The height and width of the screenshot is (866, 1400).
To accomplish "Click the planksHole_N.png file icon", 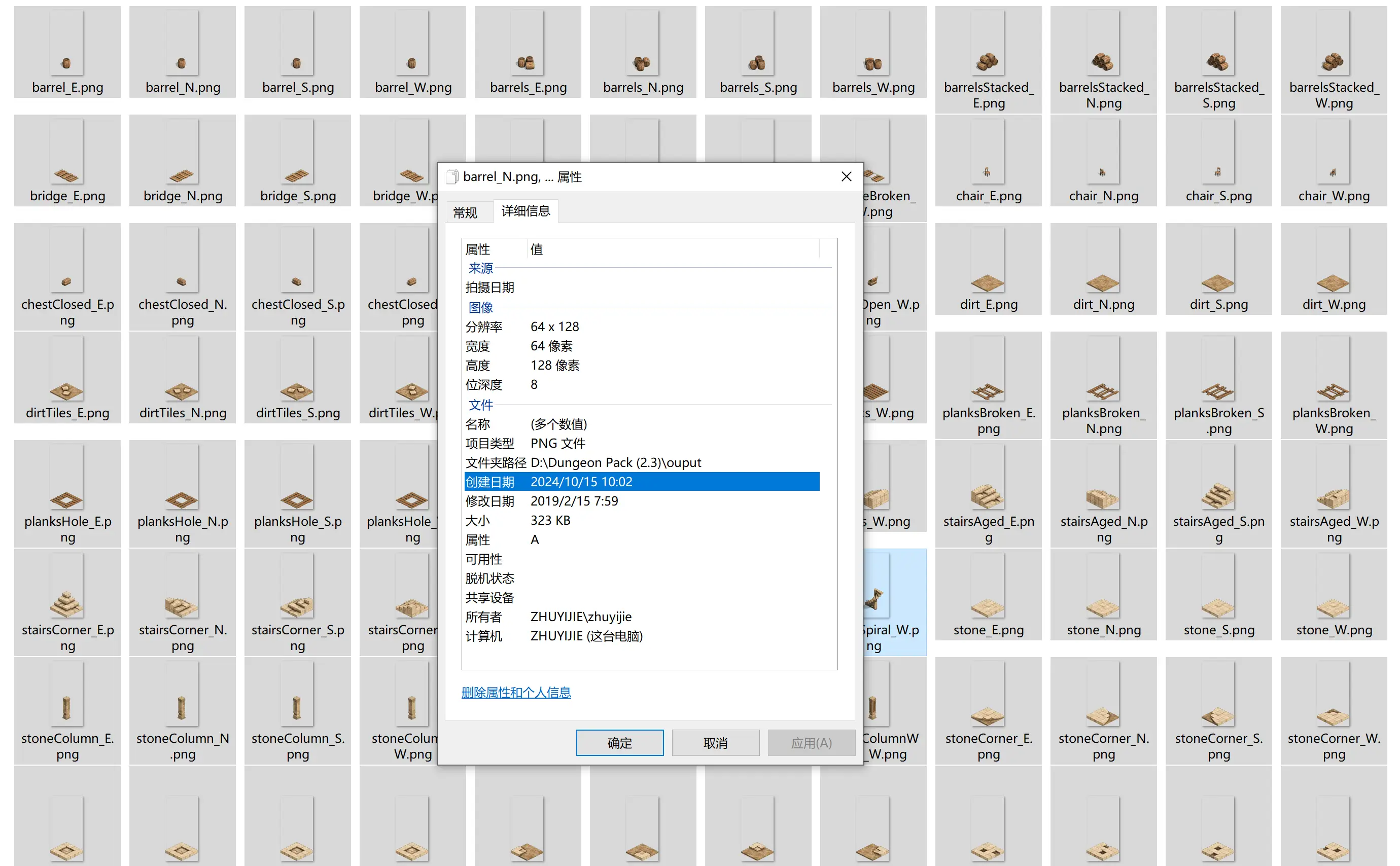I will point(182,479).
